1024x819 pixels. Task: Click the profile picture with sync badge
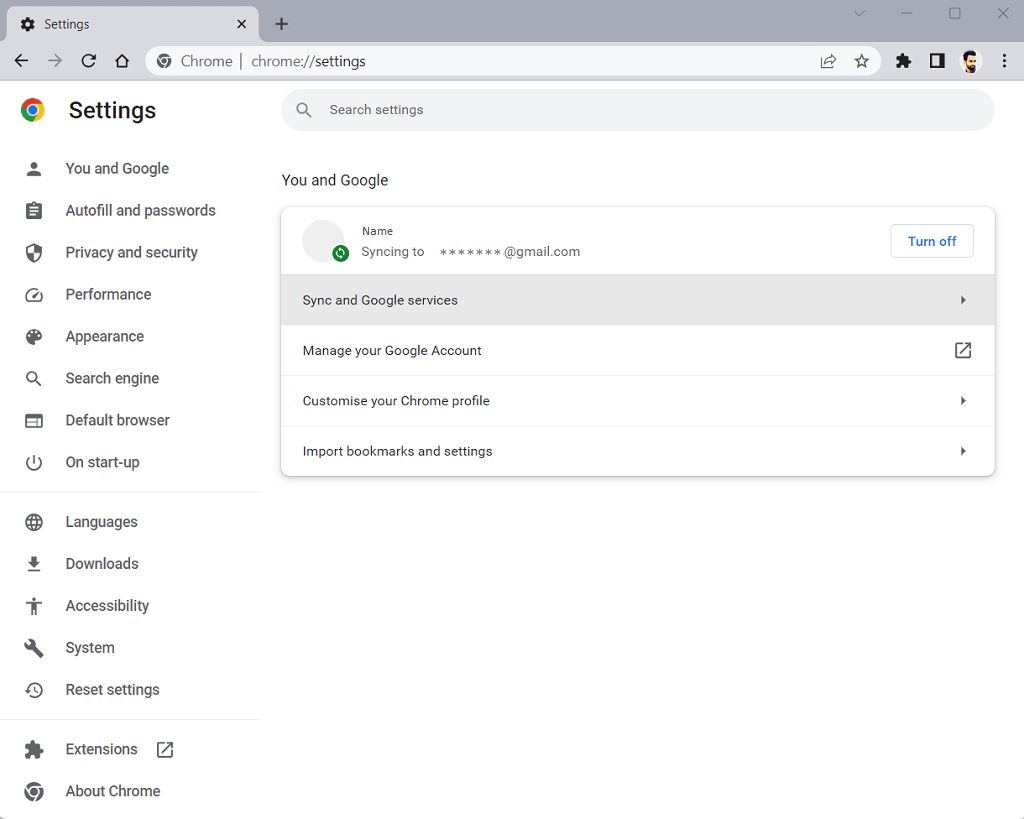[x=325, y=241]
